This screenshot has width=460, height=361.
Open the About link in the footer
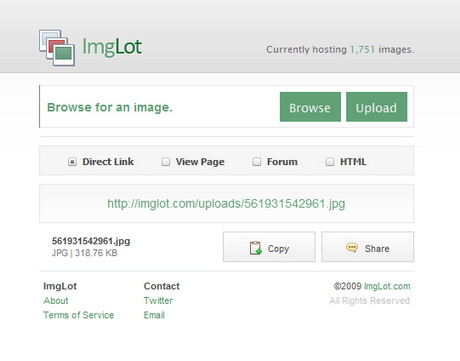point(56,301)
